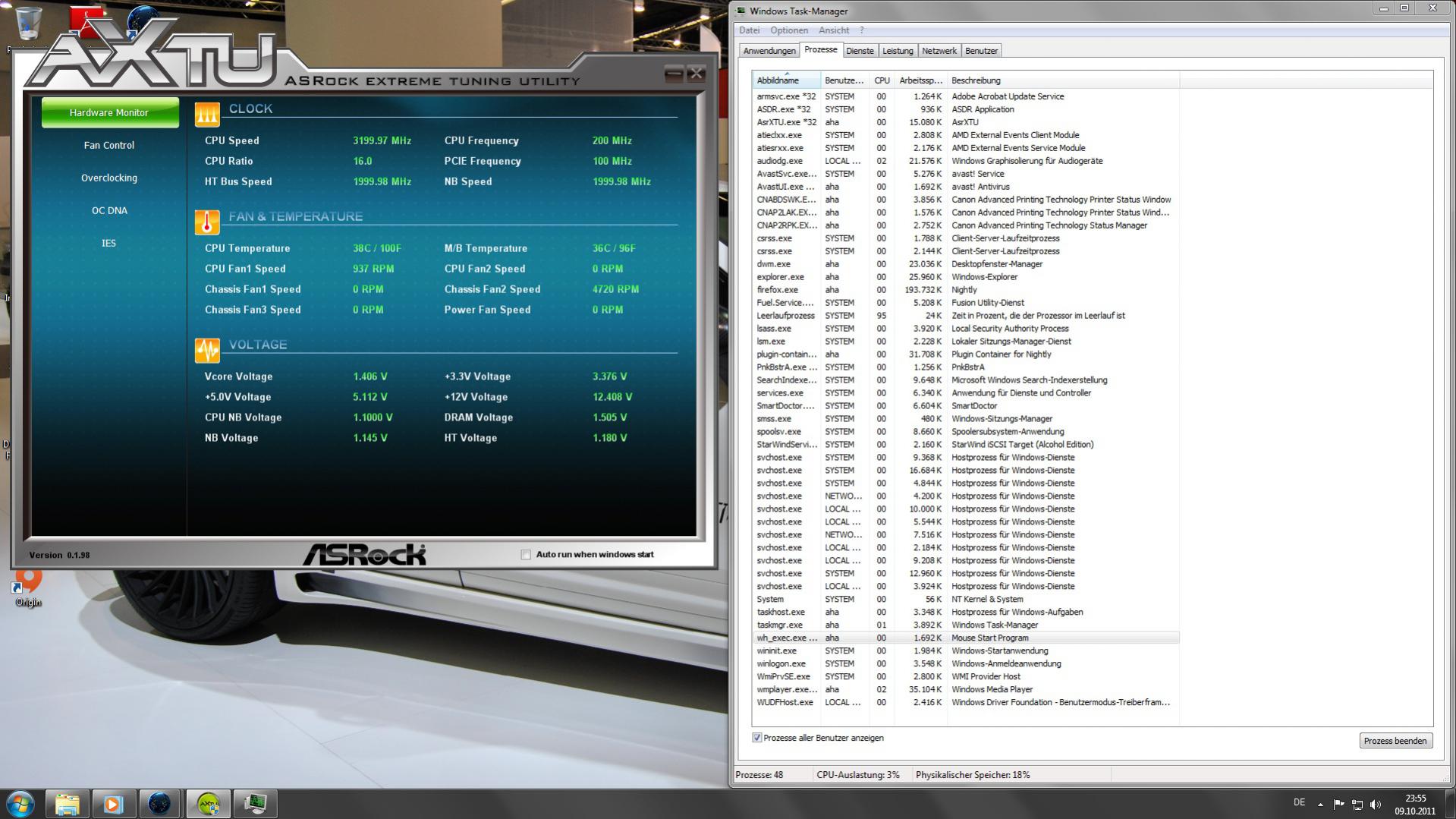This screenshot has width=1456, height=819.
Task: Click the DE language indicator
Action: [1299, 802]
